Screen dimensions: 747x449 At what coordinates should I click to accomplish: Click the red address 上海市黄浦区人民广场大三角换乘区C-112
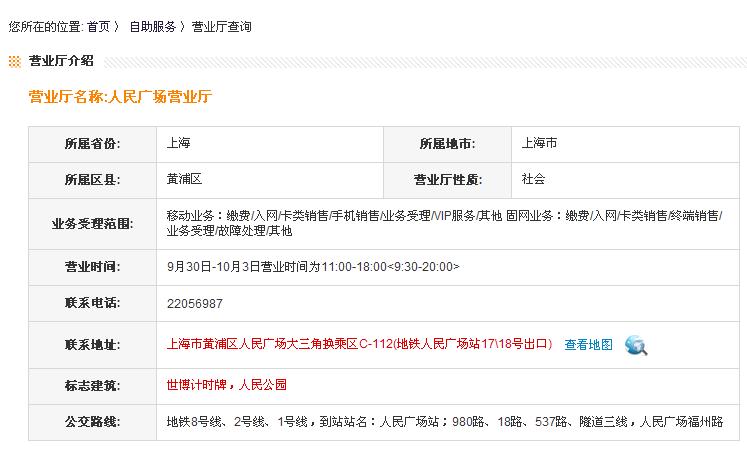point(359,344)
